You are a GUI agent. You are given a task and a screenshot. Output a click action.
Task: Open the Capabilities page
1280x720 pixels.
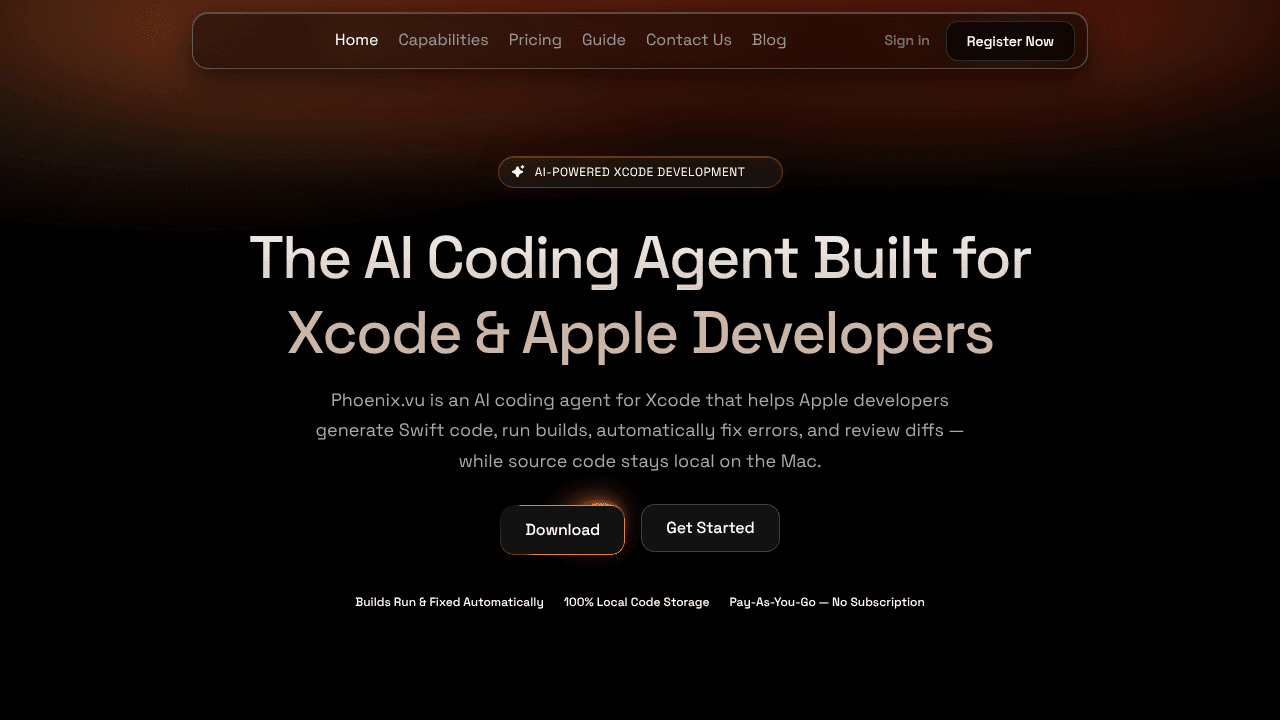pyautogui.click(x=443, y=40)
